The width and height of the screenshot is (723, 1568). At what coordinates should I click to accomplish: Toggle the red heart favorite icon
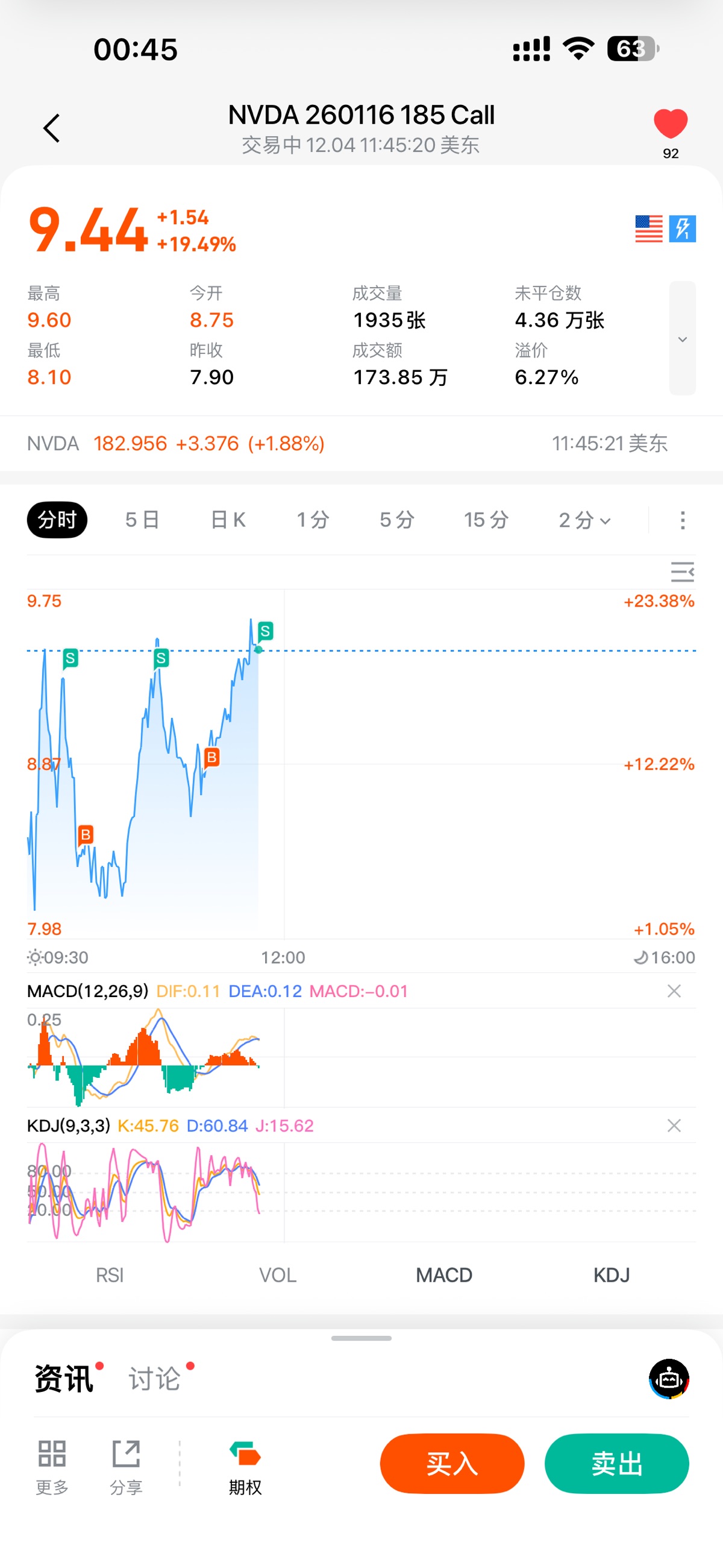[x=670, y=124]
